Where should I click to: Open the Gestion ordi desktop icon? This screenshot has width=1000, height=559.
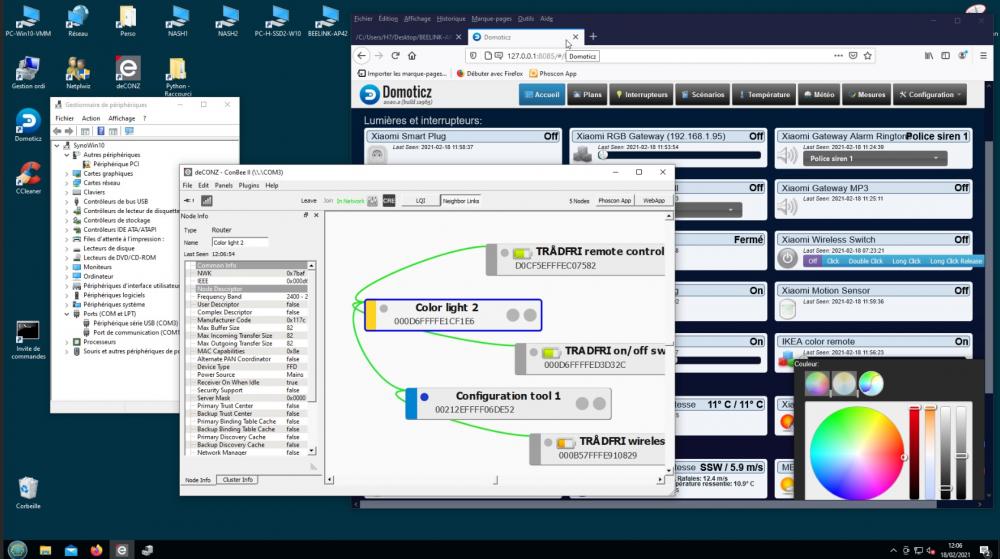(x=27, y=72)
